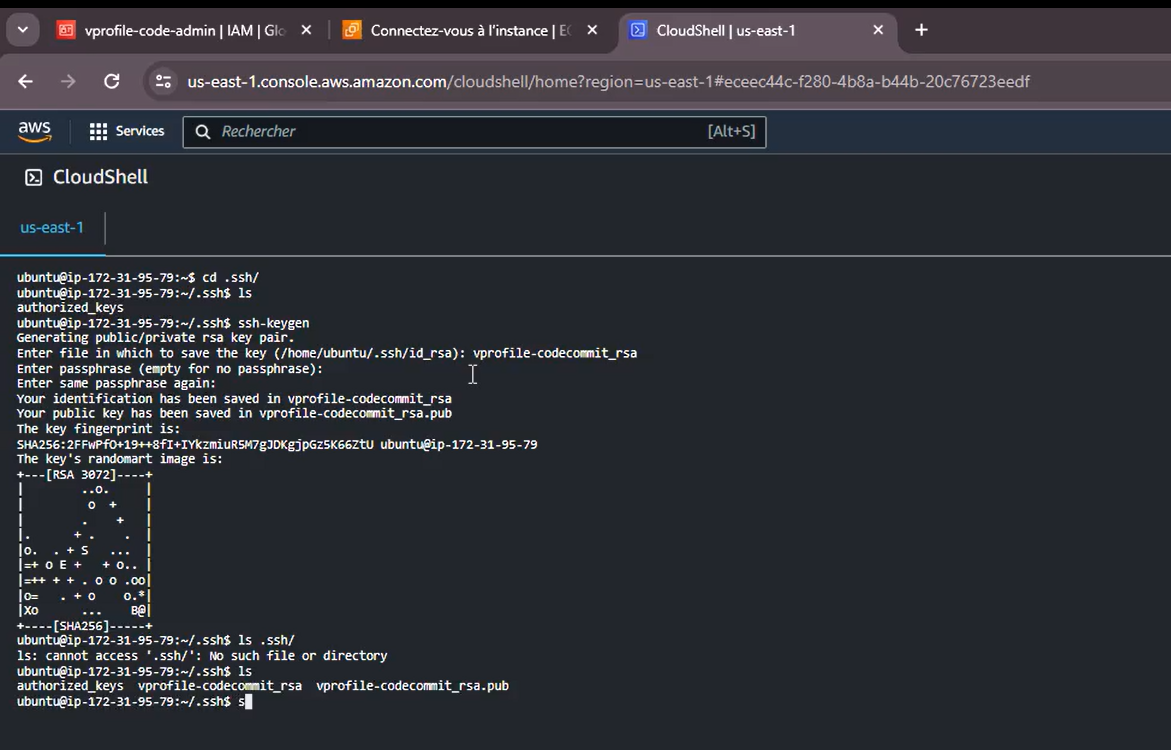Open a new browser tab

[922, 31]
